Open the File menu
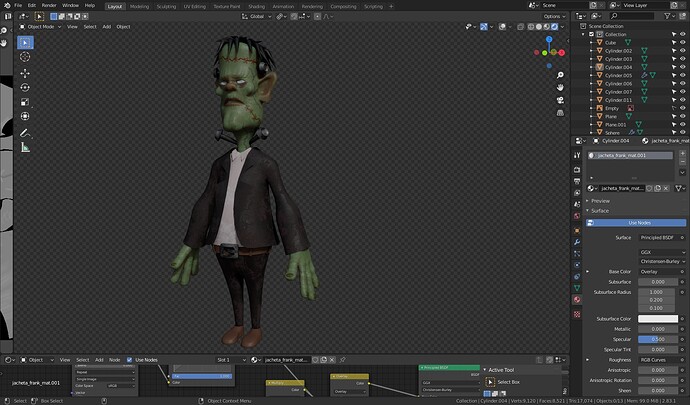This screenshot has height=405, width=690. tap(18, 5)
